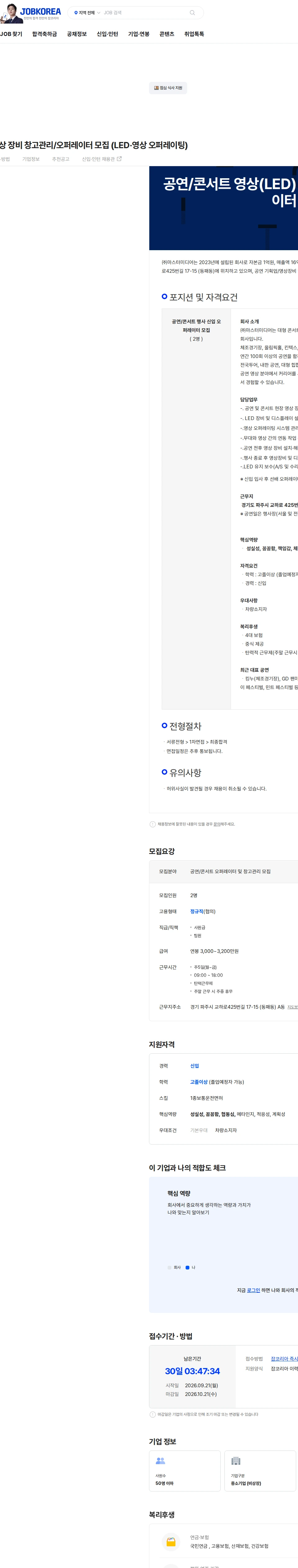Viewport: 298px width, 1568px height.
Task: Click the 공연/콘서트 영상(LED) banner image
Action: (x=223, y=208)
